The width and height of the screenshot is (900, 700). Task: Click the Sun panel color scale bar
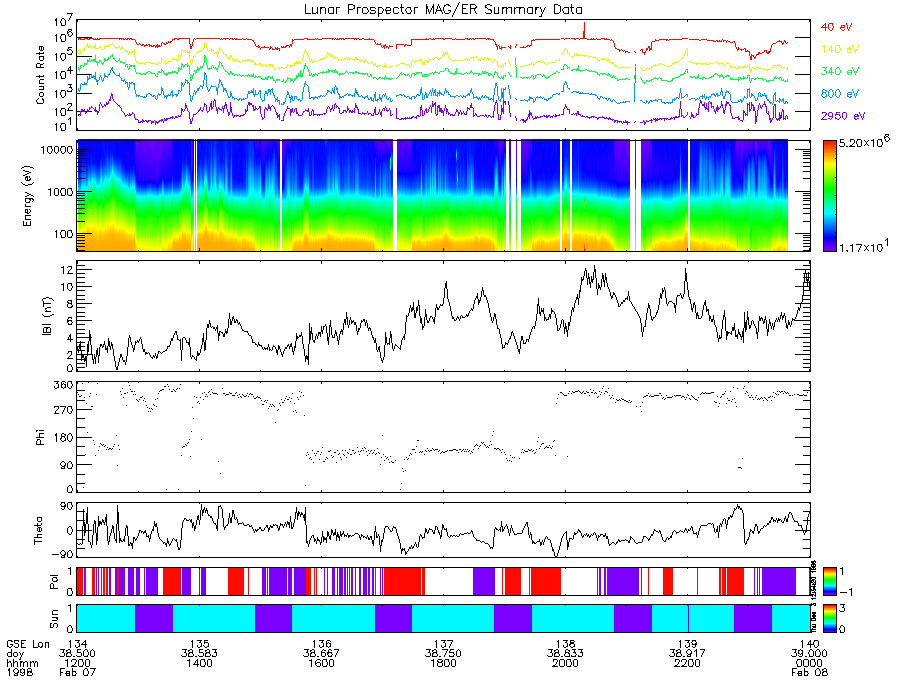coord(829,618)
